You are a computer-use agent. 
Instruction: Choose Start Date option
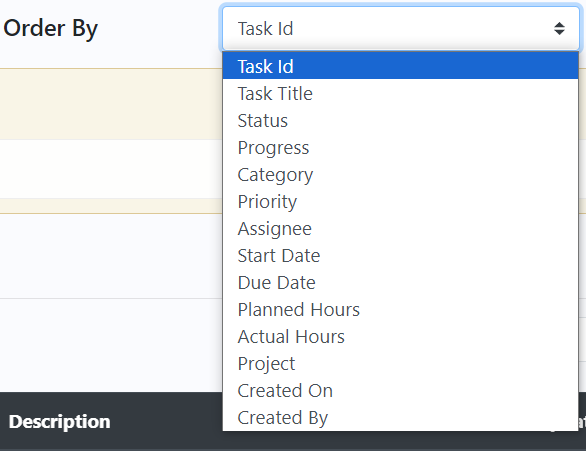pyautogui.click(x=400, y=256)
